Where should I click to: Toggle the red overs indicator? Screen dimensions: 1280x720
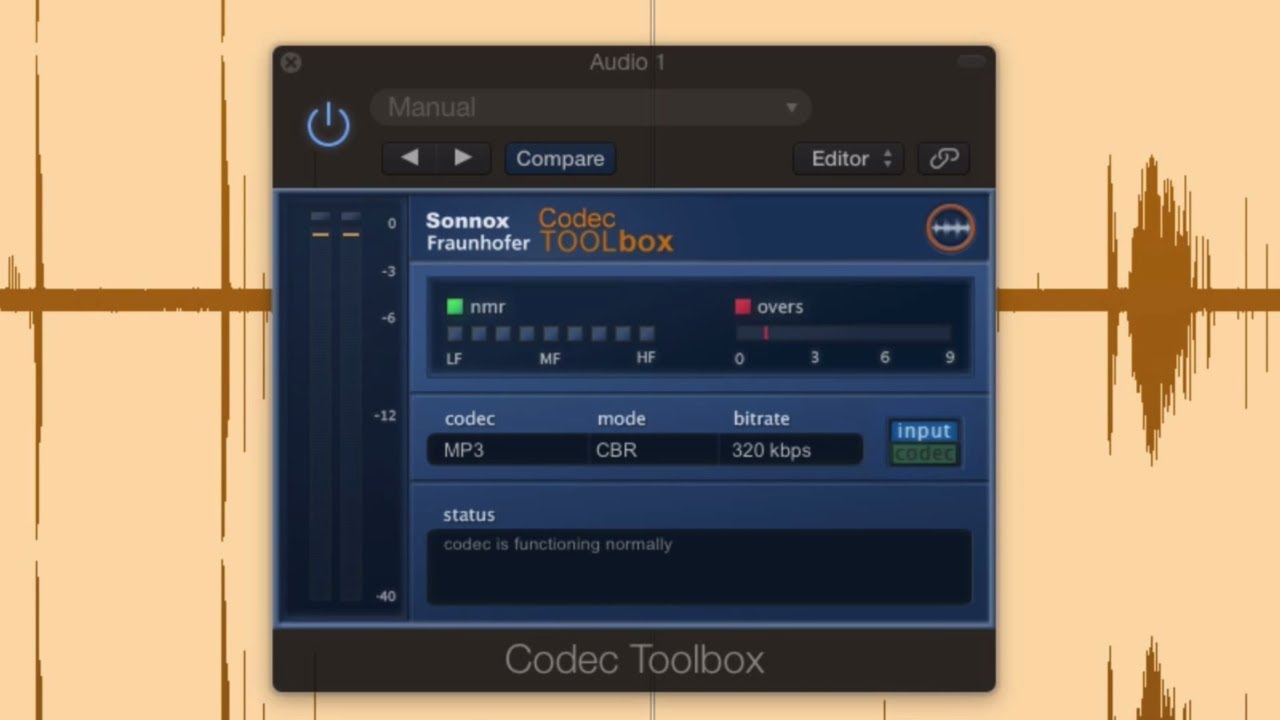(742, 307)
